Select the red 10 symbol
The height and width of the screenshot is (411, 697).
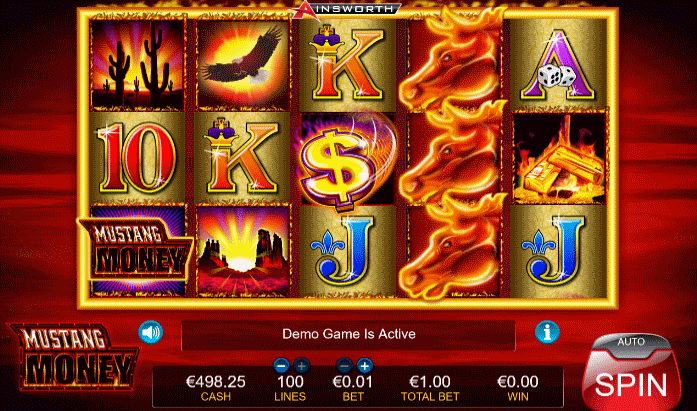pos(137,158)
